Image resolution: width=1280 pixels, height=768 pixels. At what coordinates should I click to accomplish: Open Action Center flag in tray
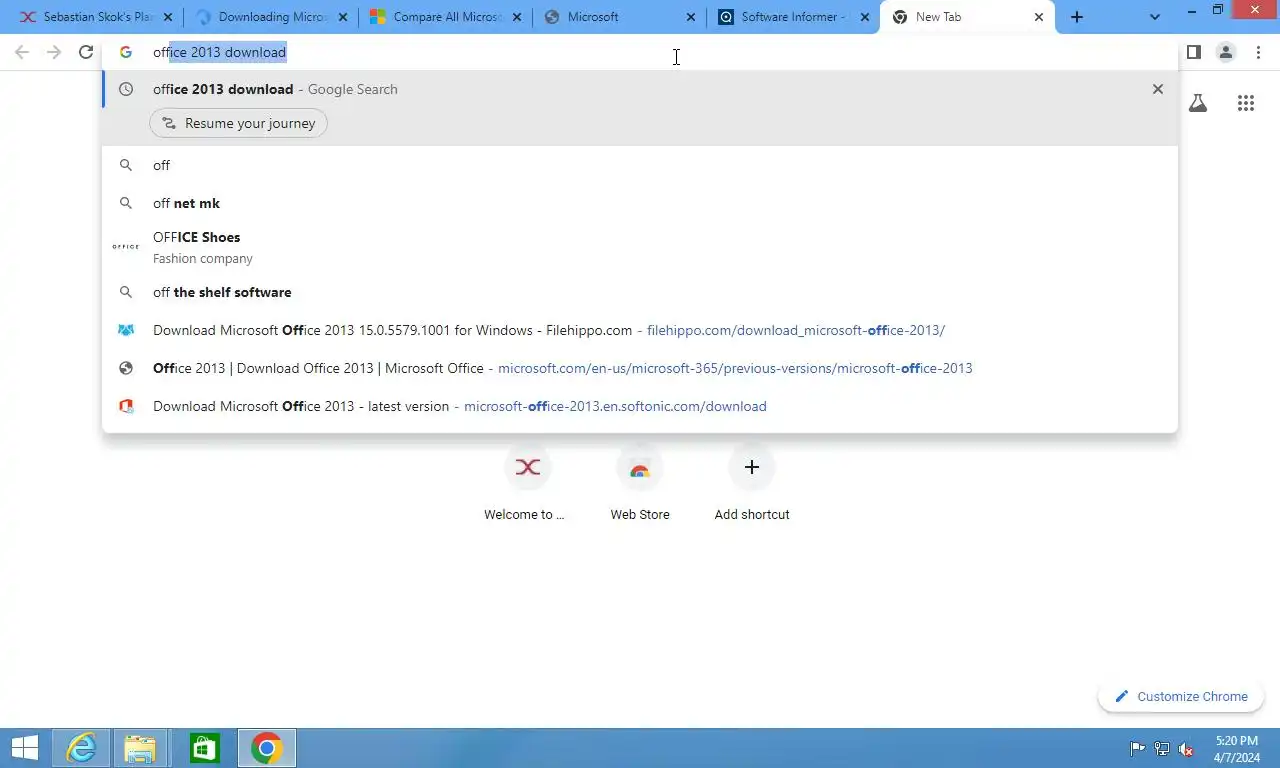[1137, 748]
